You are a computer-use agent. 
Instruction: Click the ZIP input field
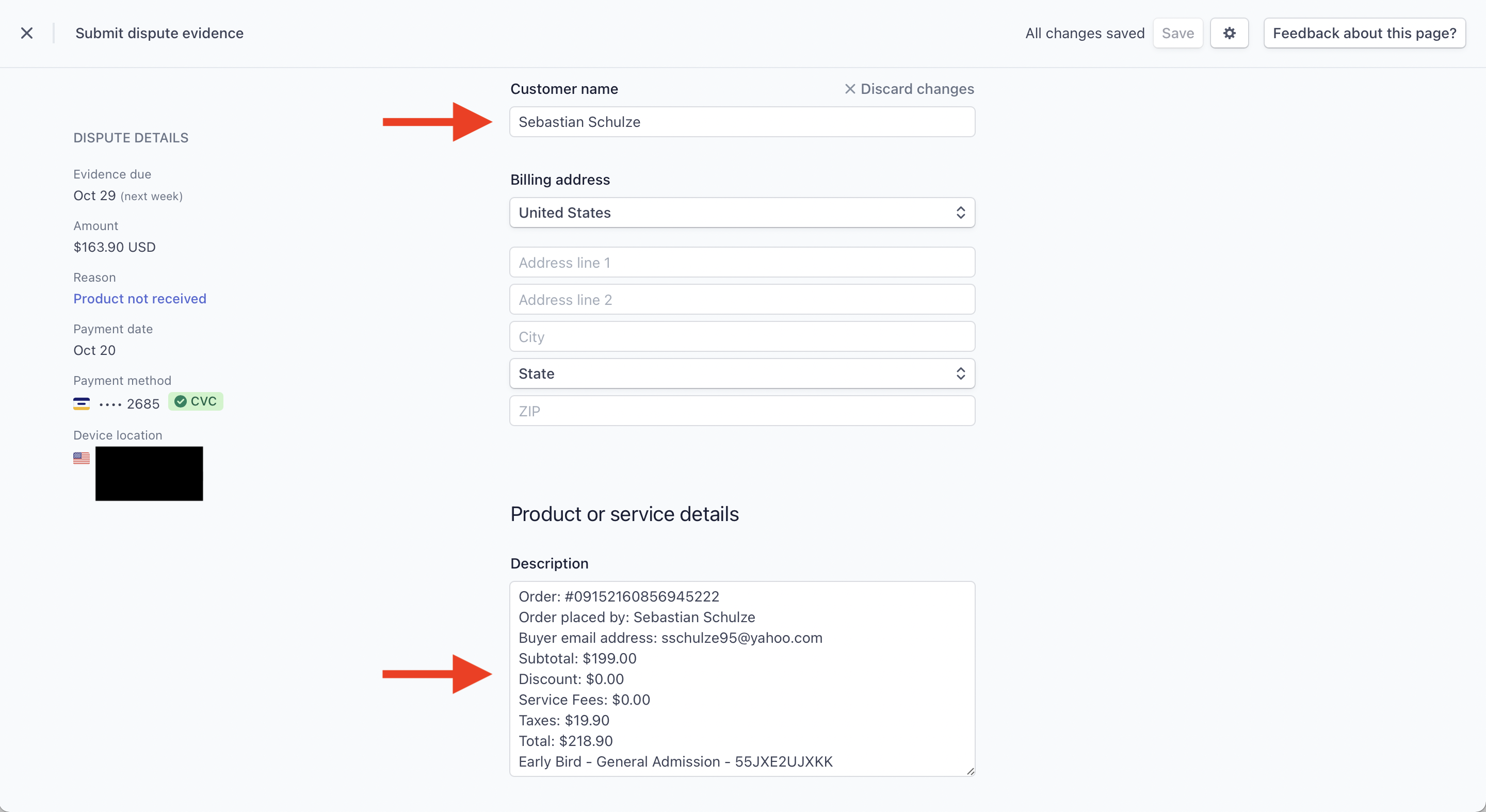click(742, 411)
